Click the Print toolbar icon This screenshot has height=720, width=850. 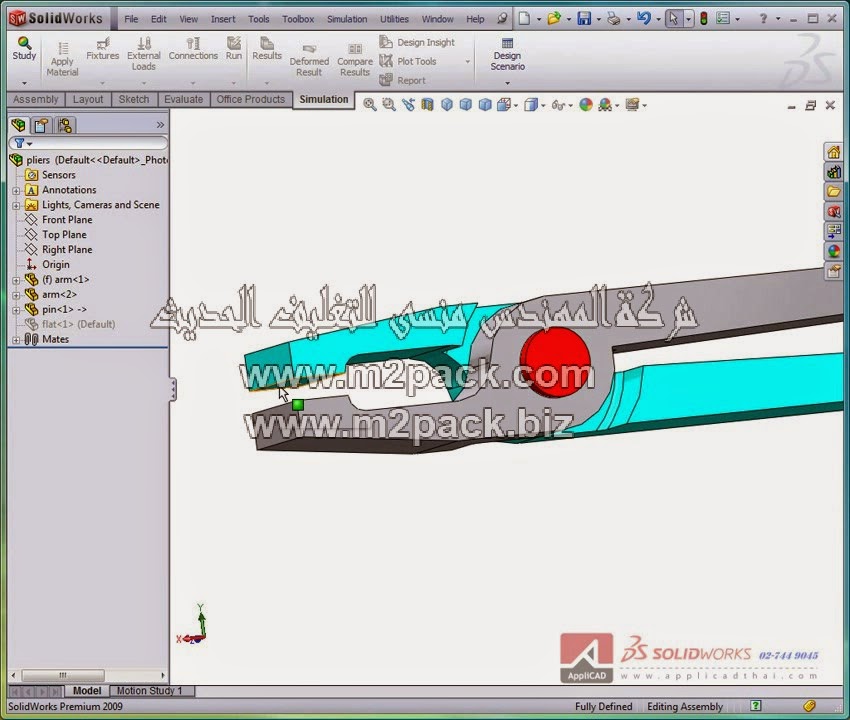[614, 19]
